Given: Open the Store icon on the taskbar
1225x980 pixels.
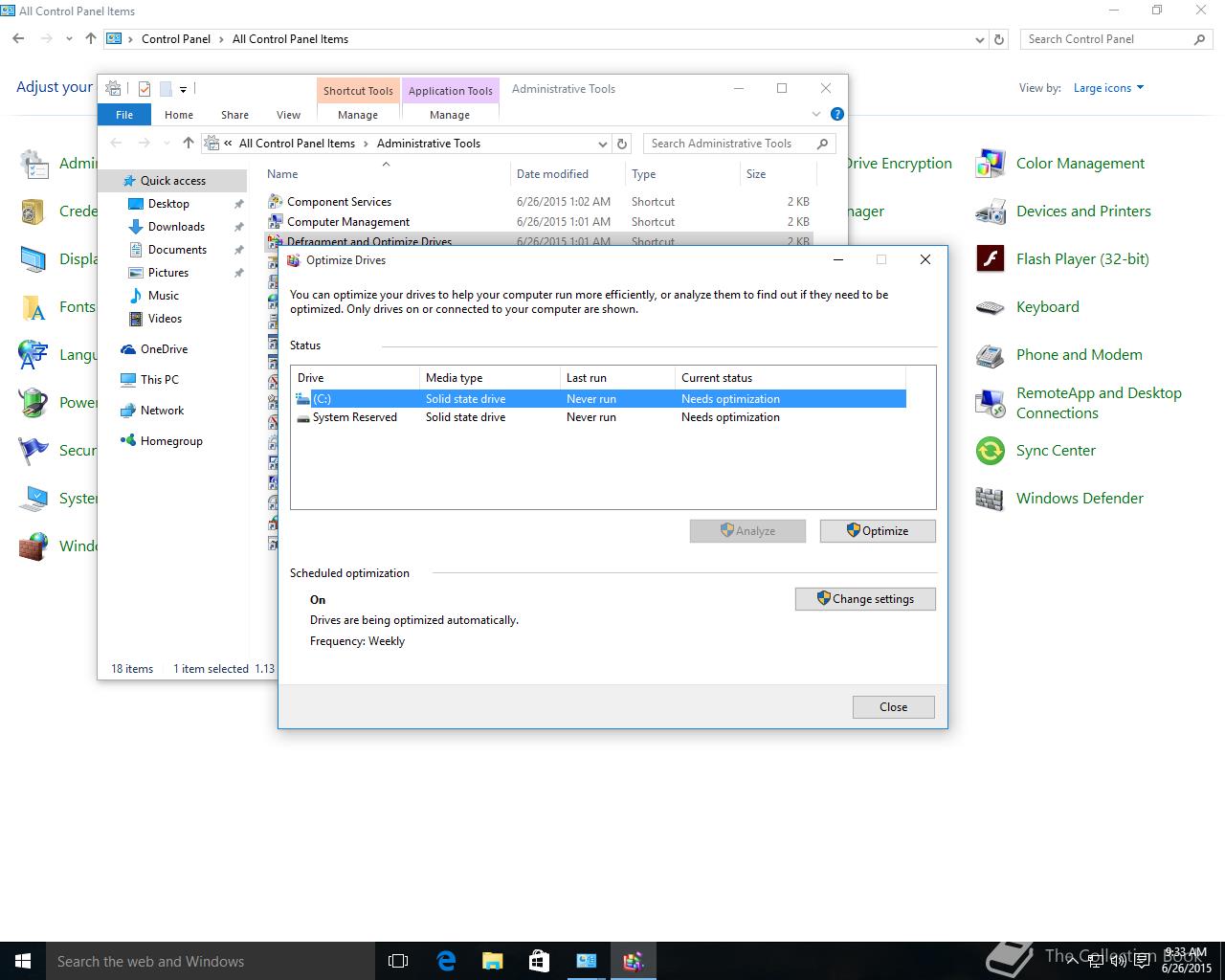Looking at the screenshot, I should [539, 961].
